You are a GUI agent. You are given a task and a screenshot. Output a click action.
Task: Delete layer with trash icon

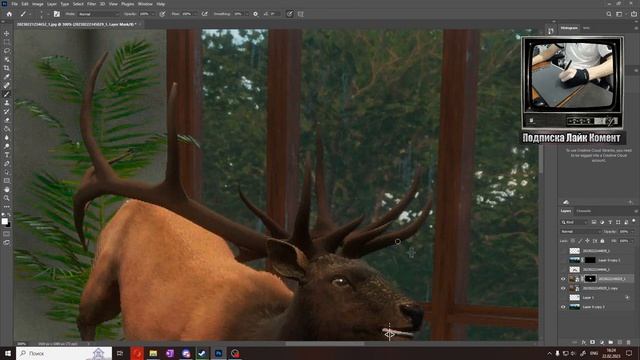point(629,342)
